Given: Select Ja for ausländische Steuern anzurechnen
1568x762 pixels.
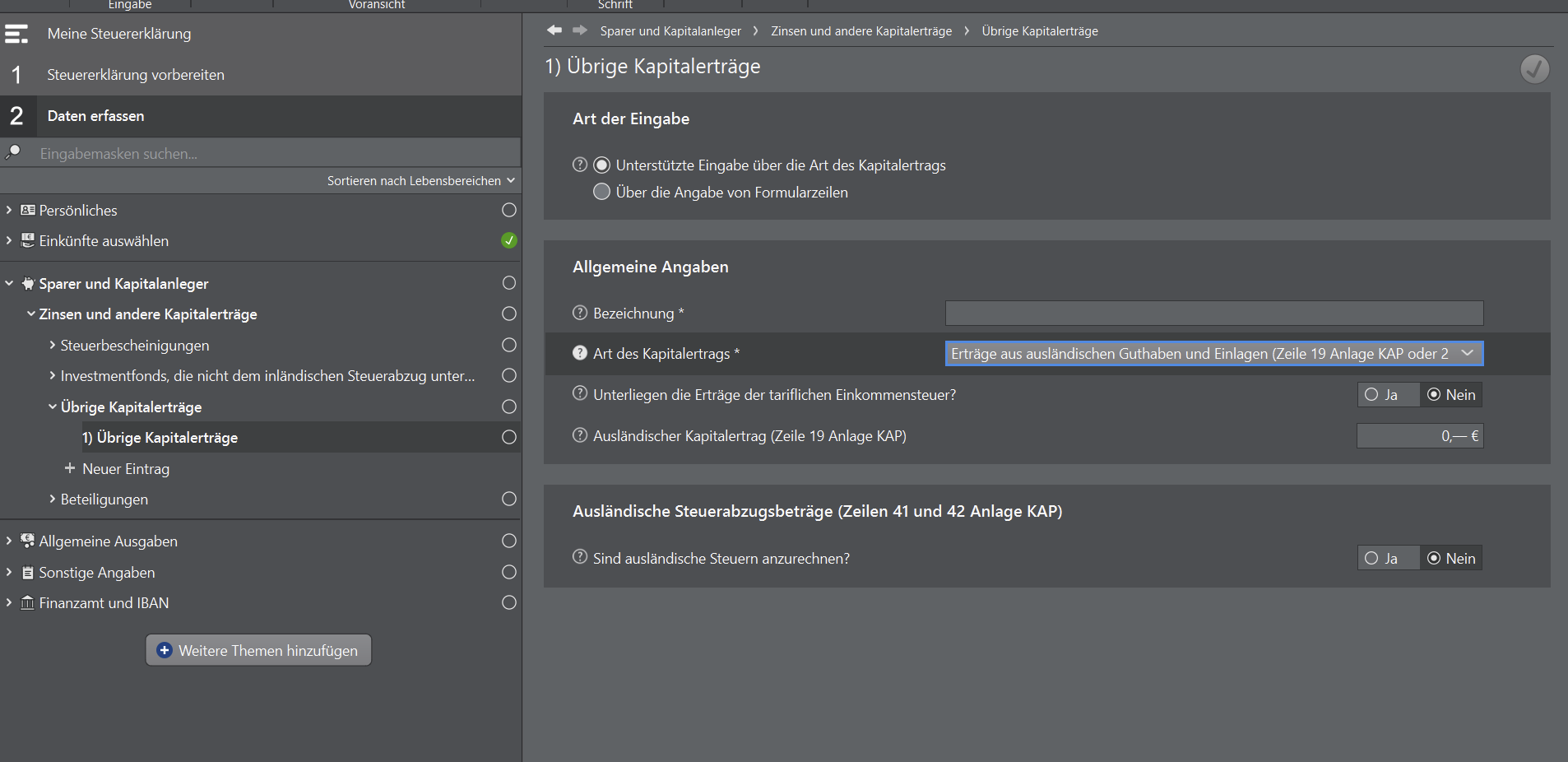Looking at the screenshot, I should (x=1372, y=559).
